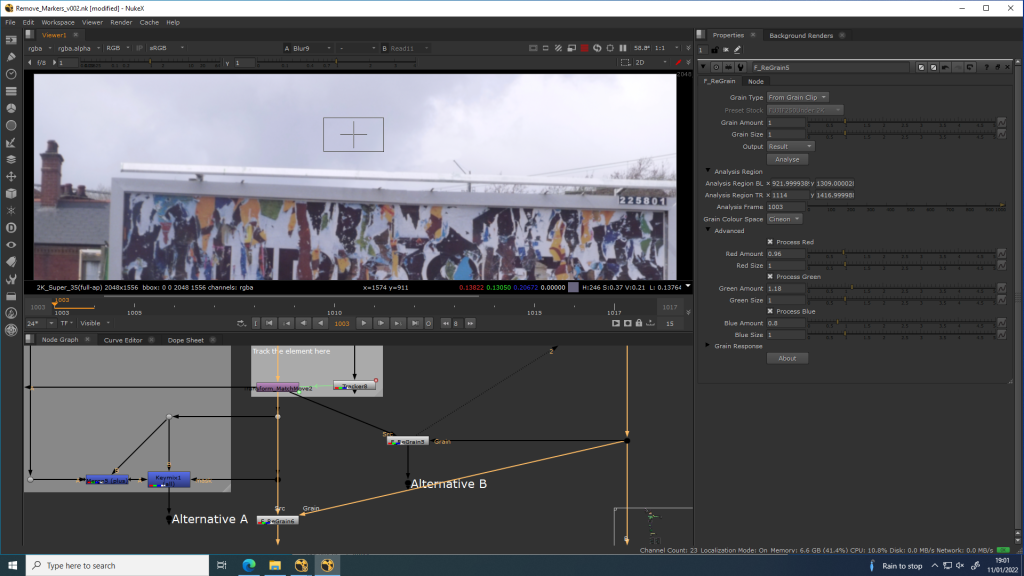Adjust the Green Amount slider
This screenshot has height=576, width=1024.
(x=901, y=288)
